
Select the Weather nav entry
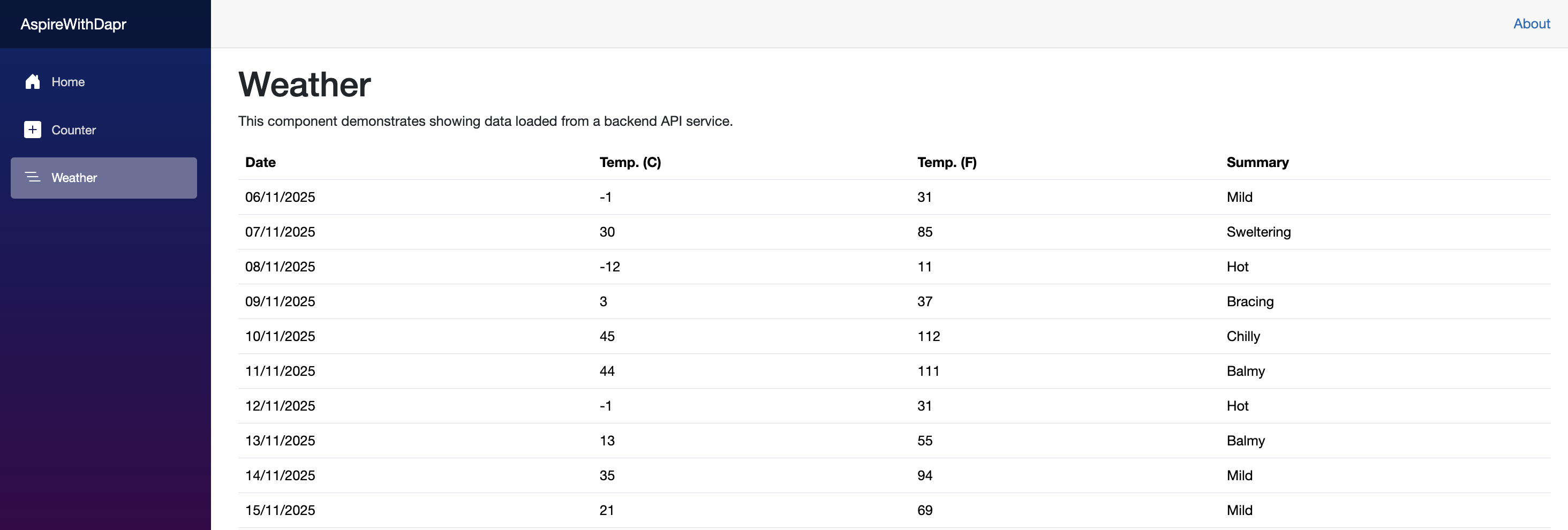(74, 178)
